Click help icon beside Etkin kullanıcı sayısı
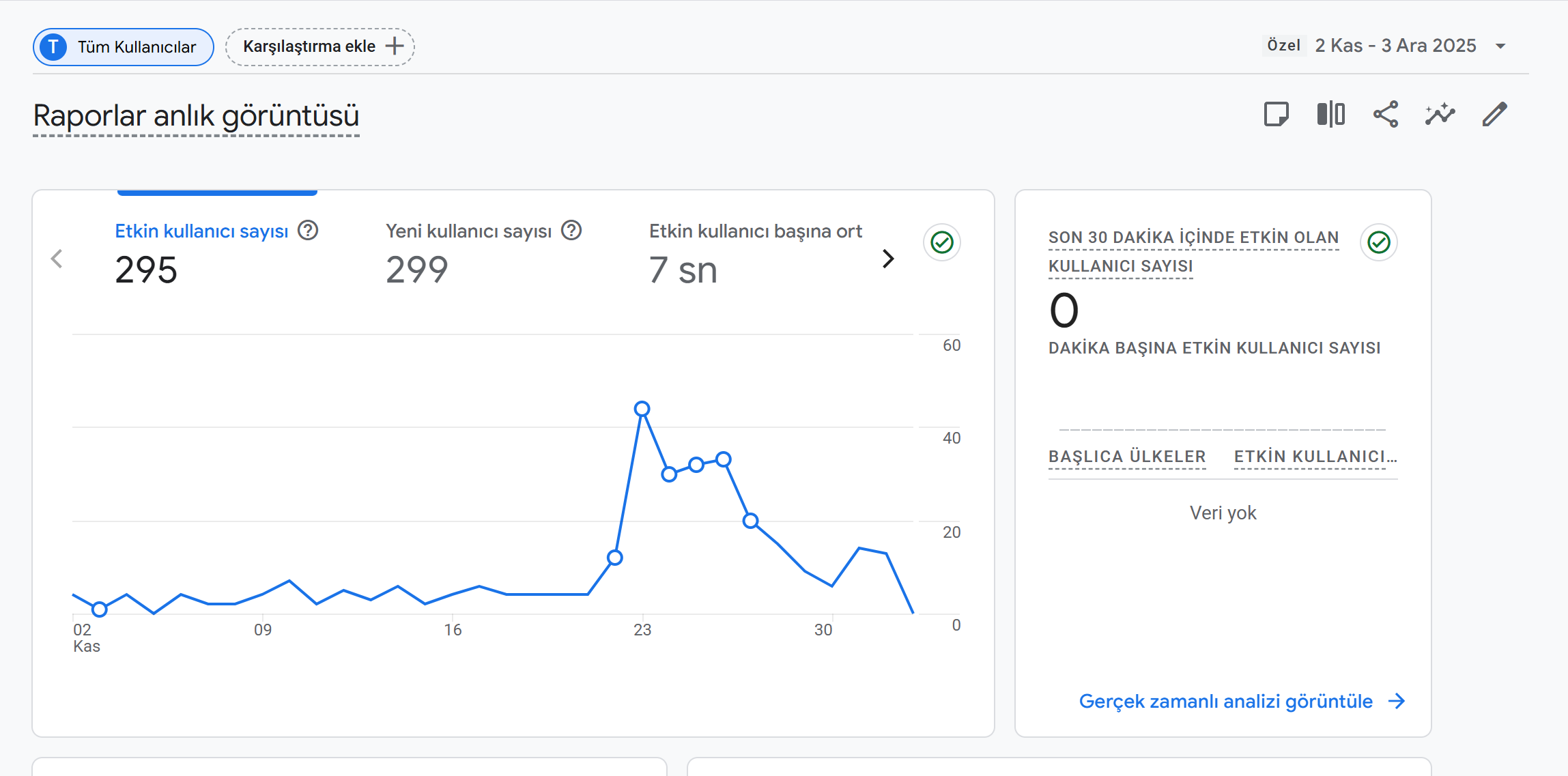 point(308,231)
